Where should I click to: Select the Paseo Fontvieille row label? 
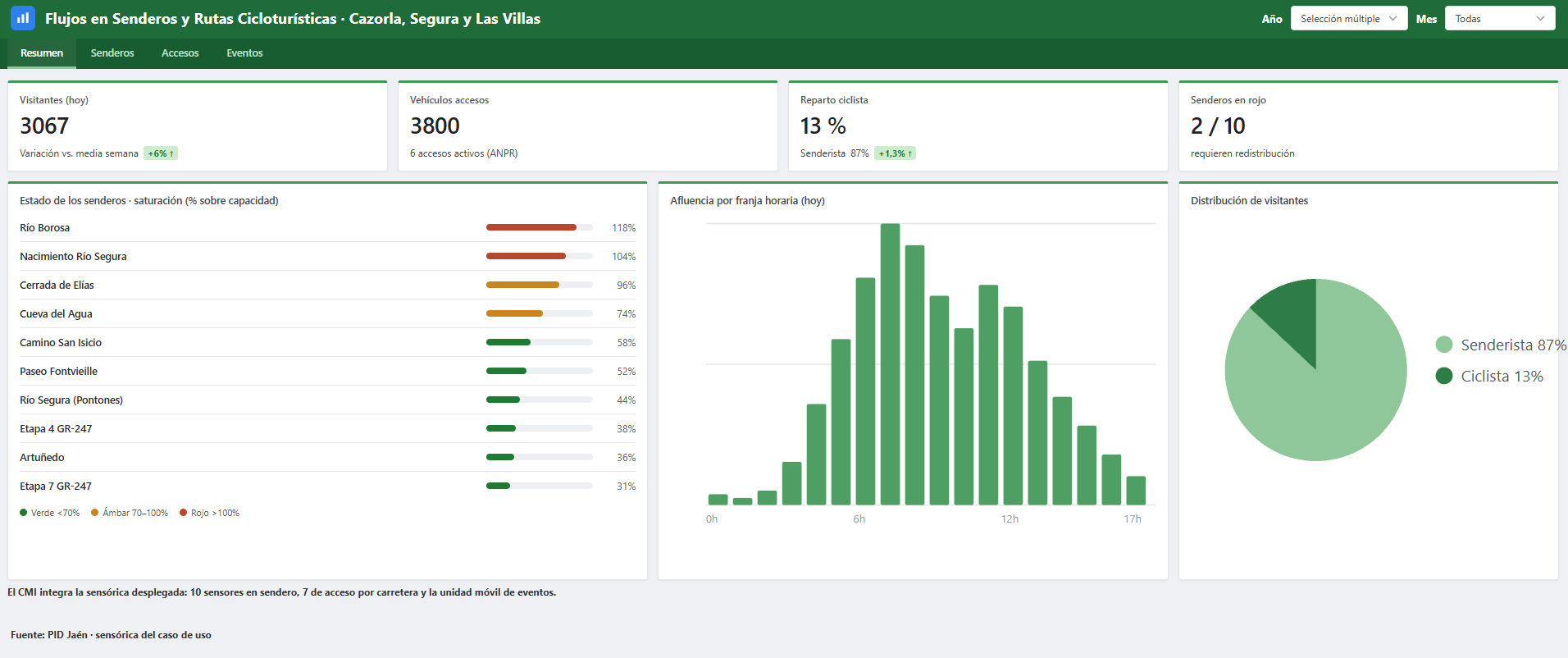[x=58, y=372]
